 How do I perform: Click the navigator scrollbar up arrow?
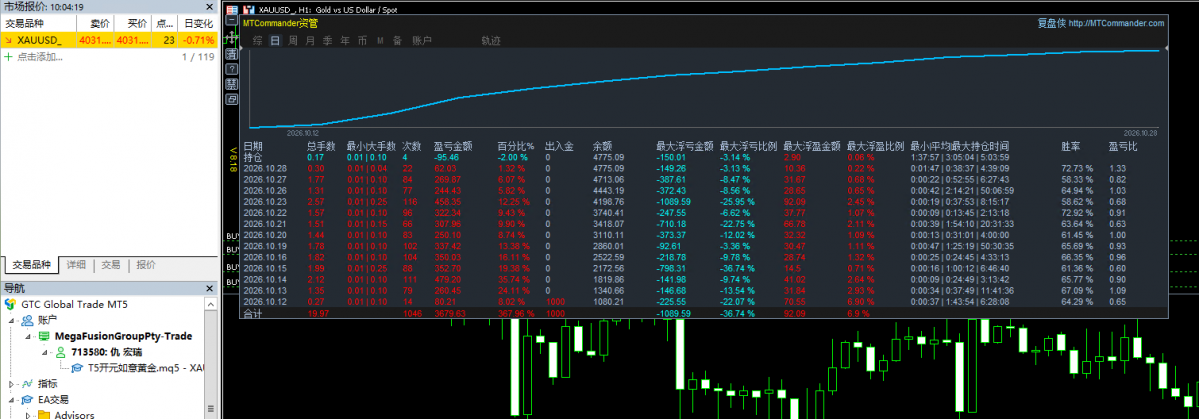point(210,304)
